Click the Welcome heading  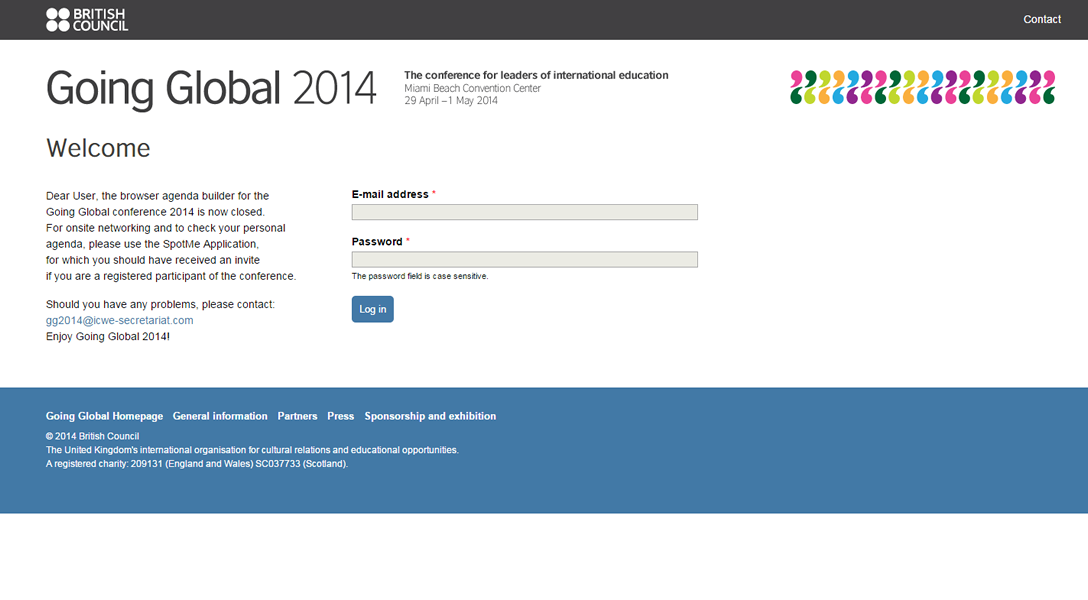pyautogui.click(x=98, y=148)
